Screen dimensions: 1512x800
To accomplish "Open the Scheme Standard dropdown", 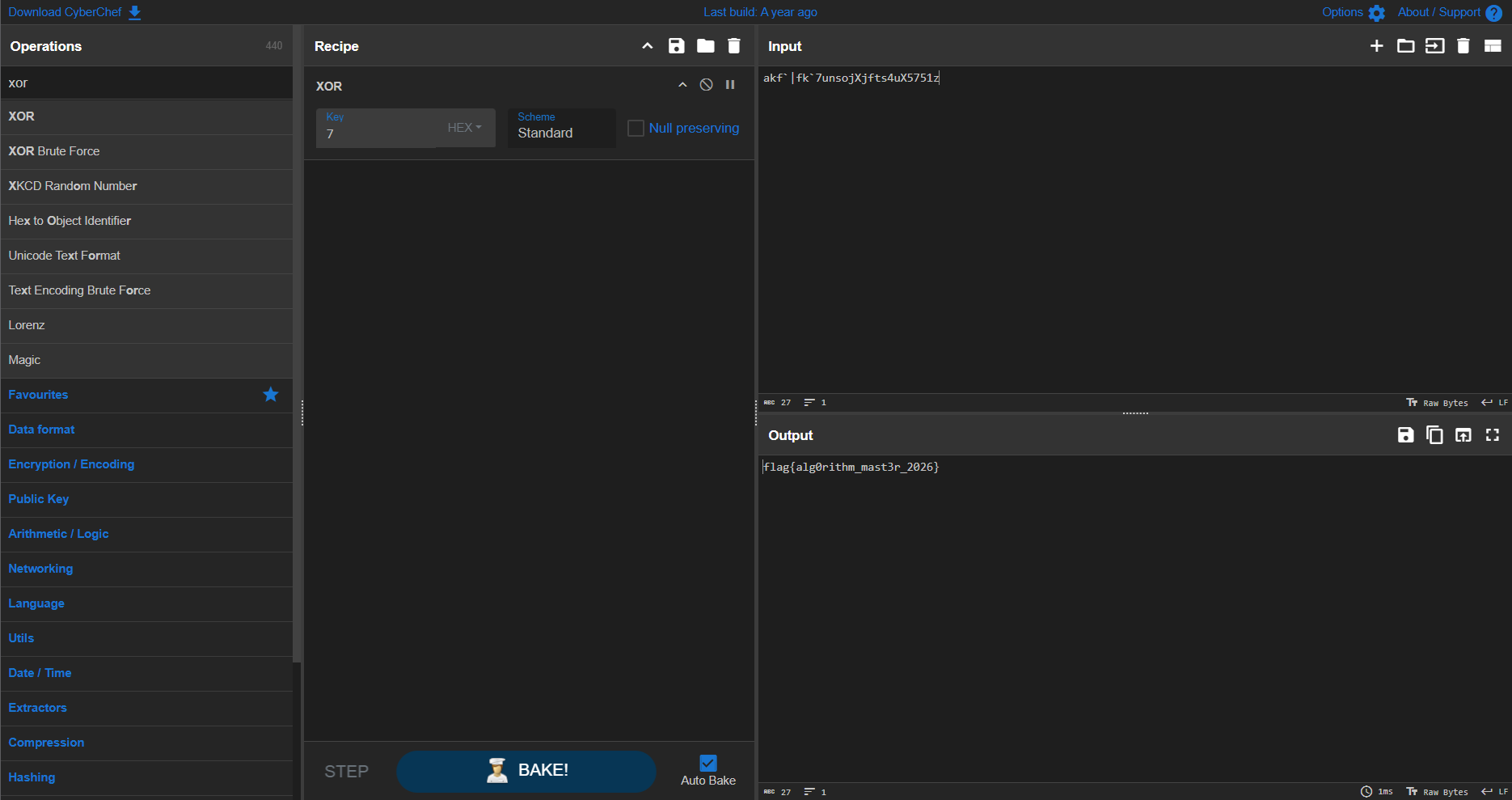I will pyautogui.click(x=562, y=128).
